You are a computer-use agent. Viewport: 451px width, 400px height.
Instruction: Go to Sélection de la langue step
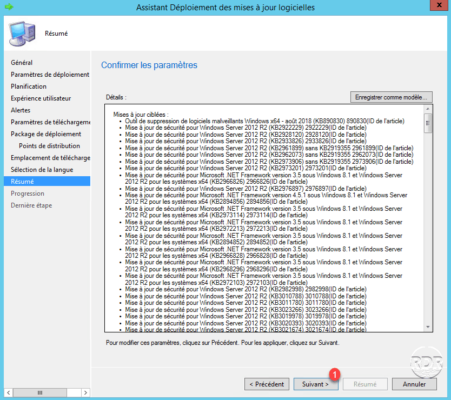coord(42,170)
